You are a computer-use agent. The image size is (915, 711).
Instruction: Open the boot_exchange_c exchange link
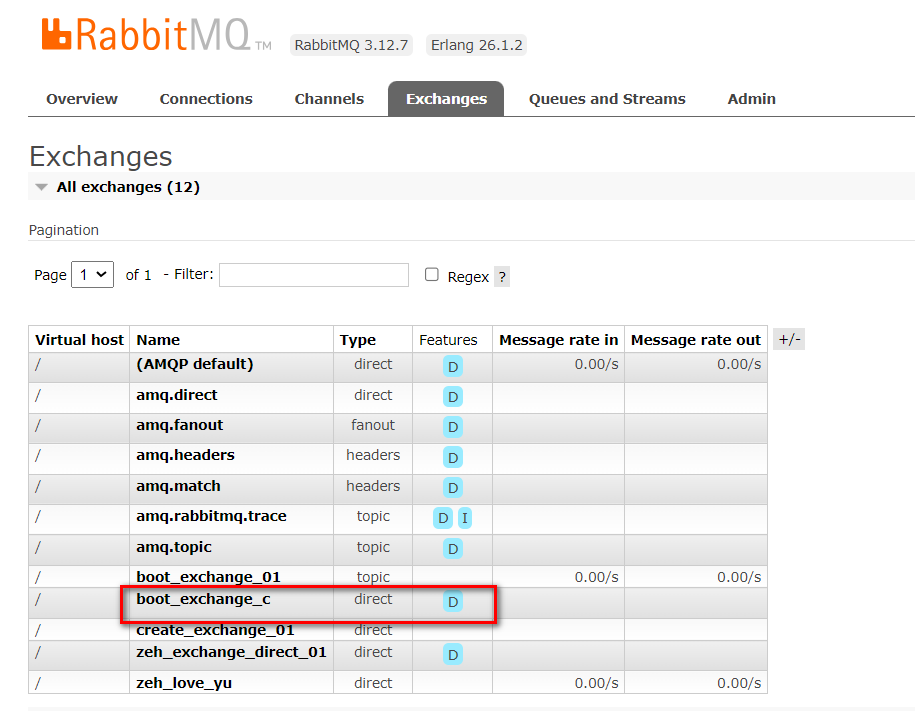203,599
